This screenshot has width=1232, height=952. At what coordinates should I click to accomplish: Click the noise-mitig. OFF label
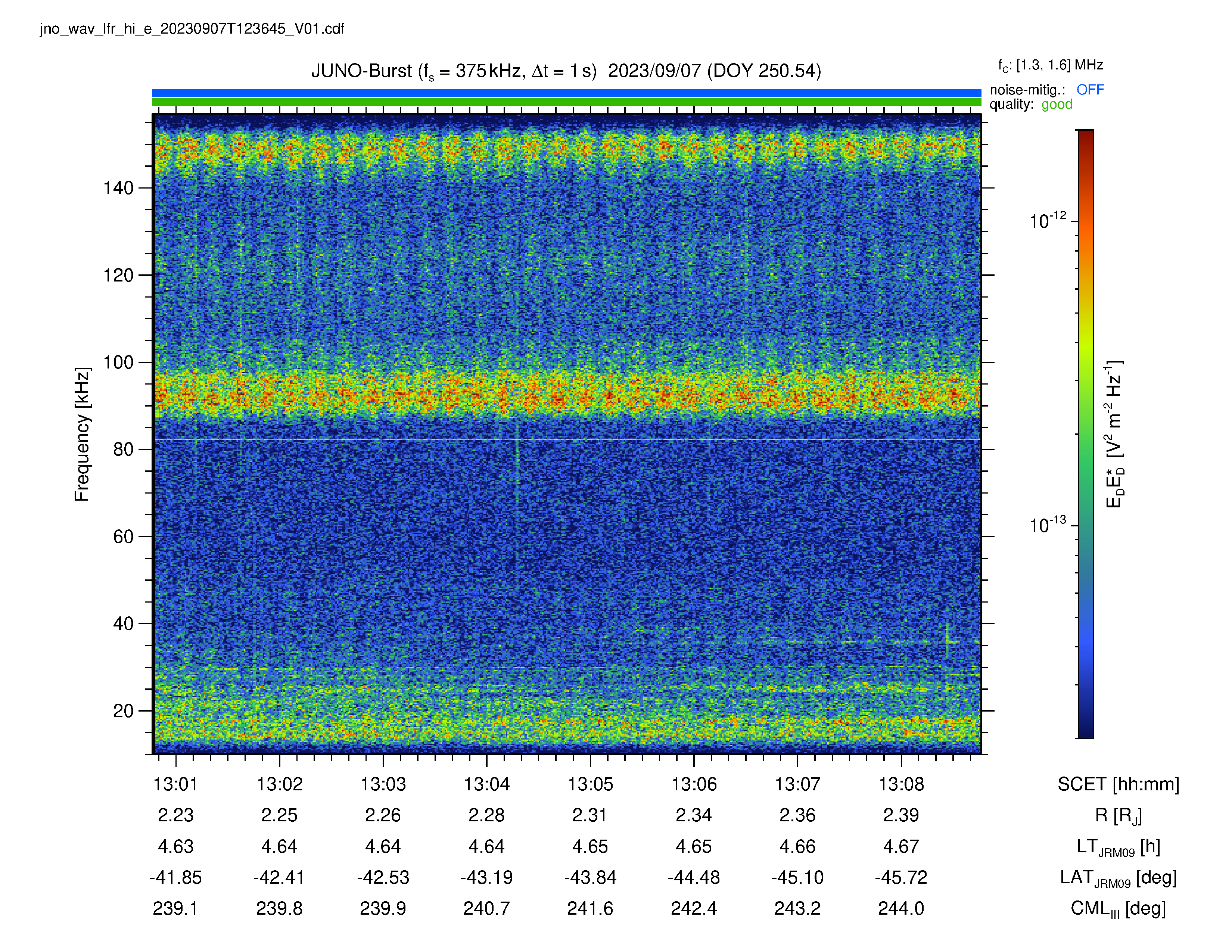1046,90
